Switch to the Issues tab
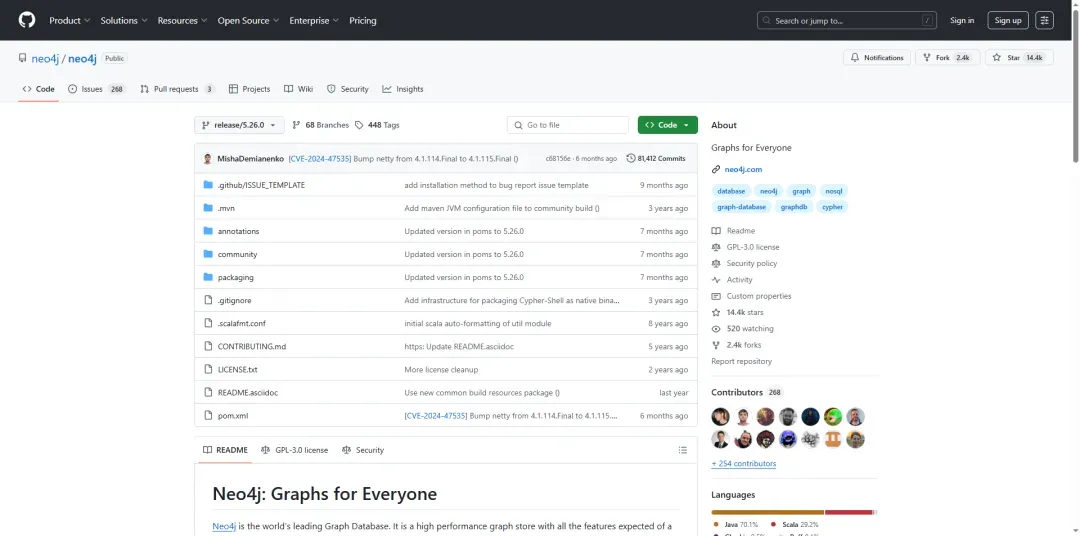1080x536 pixels. (x=96, y=89)
